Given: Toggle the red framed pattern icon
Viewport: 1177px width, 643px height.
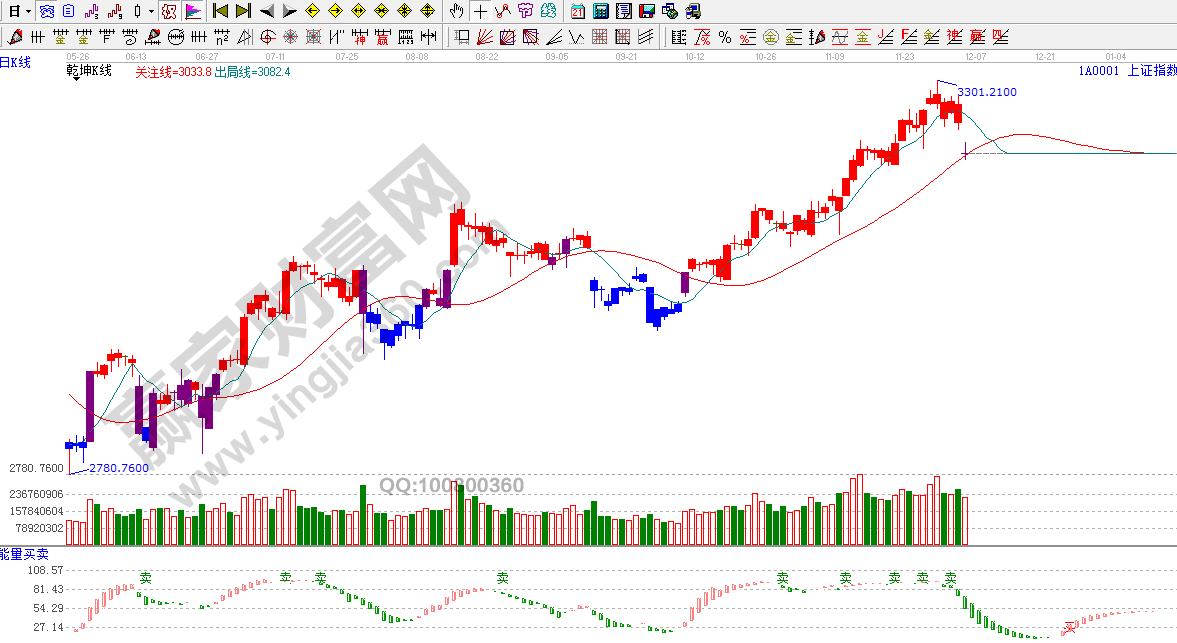Looking at the screenshot, I should (x=169, y=12).
